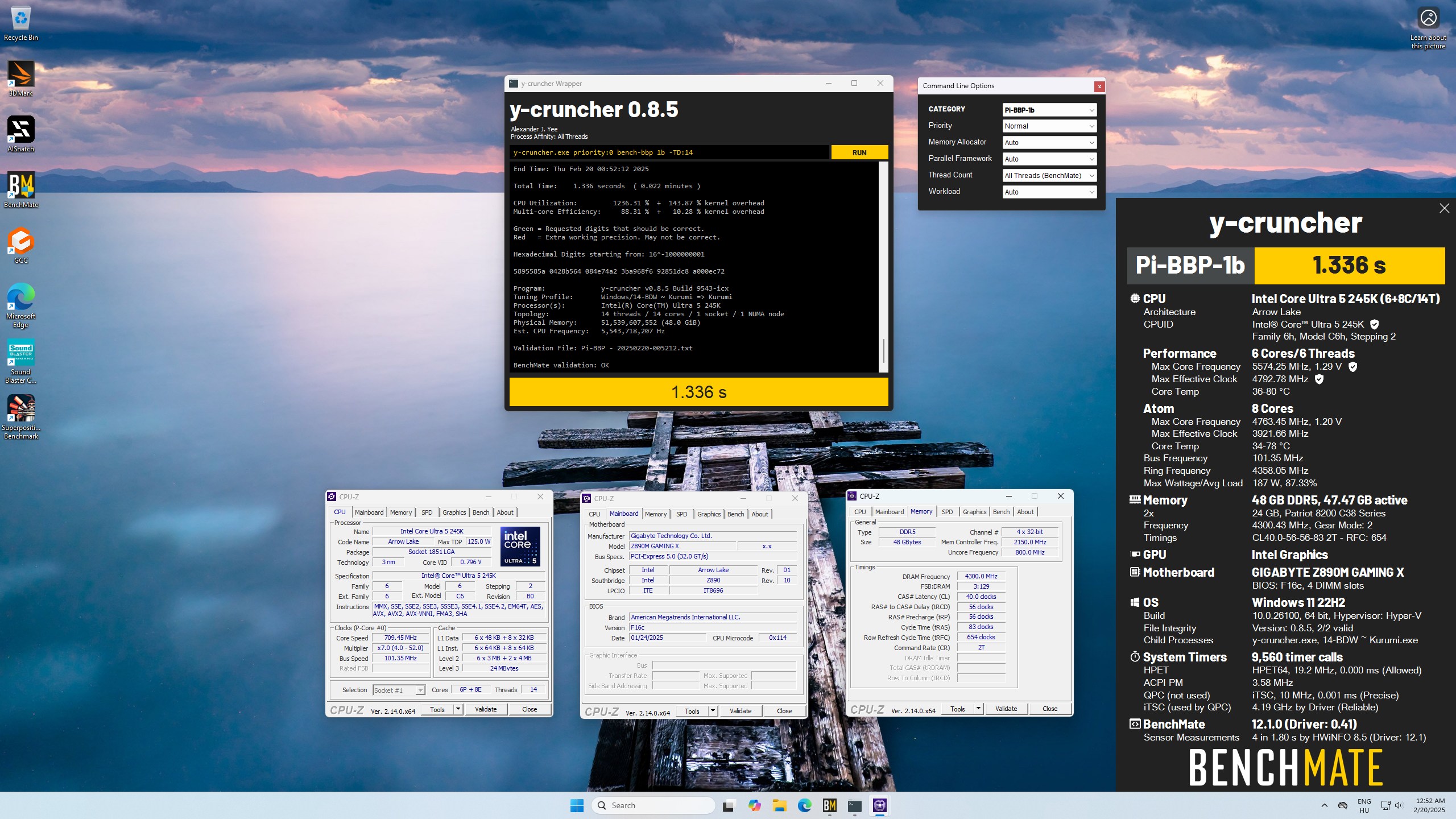Switch to Mainboard tab in left CPU-Z window

click(369, 512)
